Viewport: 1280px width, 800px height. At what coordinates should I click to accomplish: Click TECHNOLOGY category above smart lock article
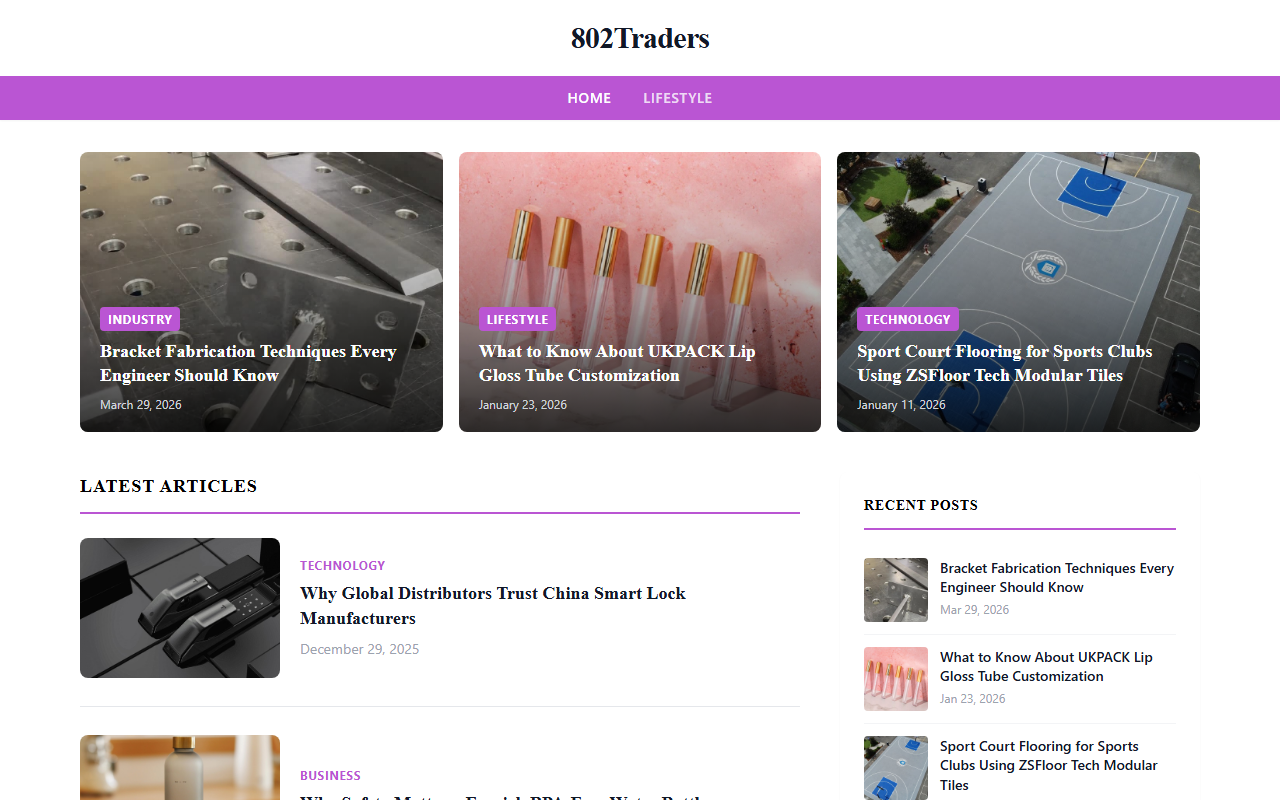pyautogui.click(x=343, y=566)
